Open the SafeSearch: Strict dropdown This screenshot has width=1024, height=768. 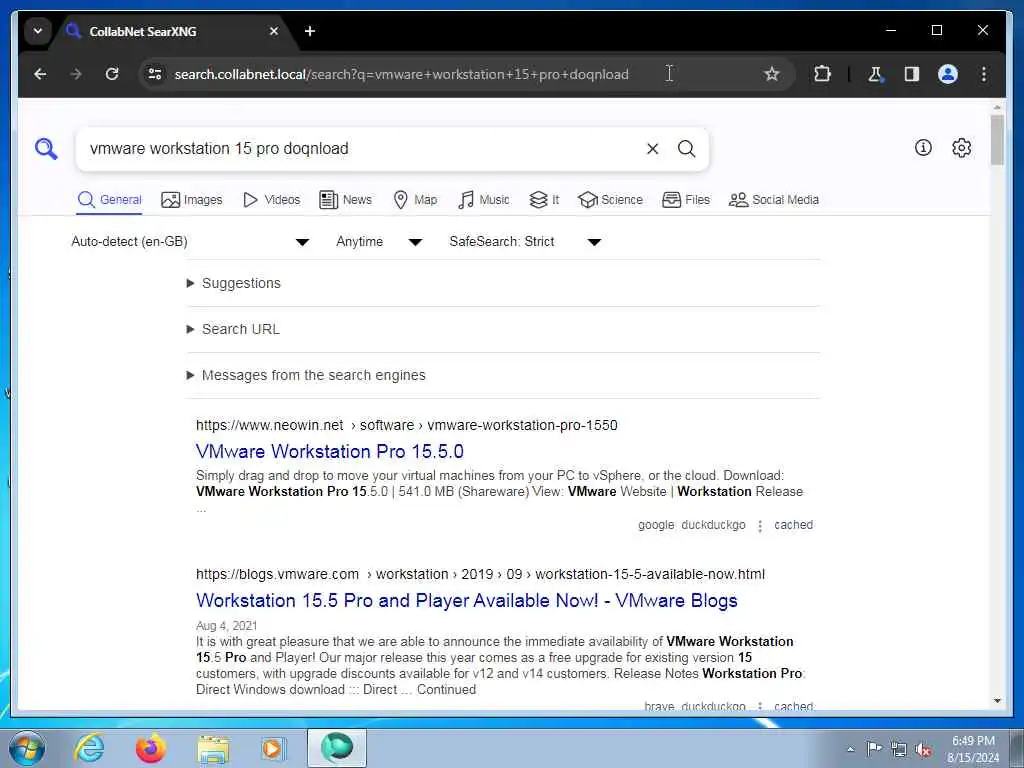point(524,242)
